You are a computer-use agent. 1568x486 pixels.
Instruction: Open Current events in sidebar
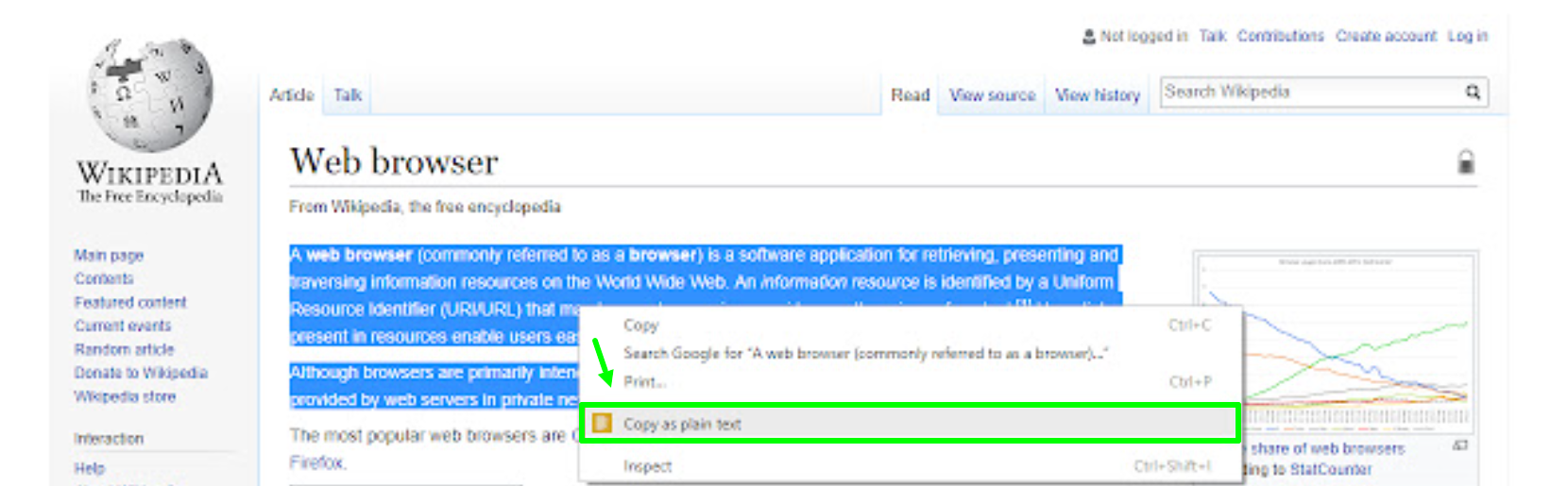coord(123,327)
